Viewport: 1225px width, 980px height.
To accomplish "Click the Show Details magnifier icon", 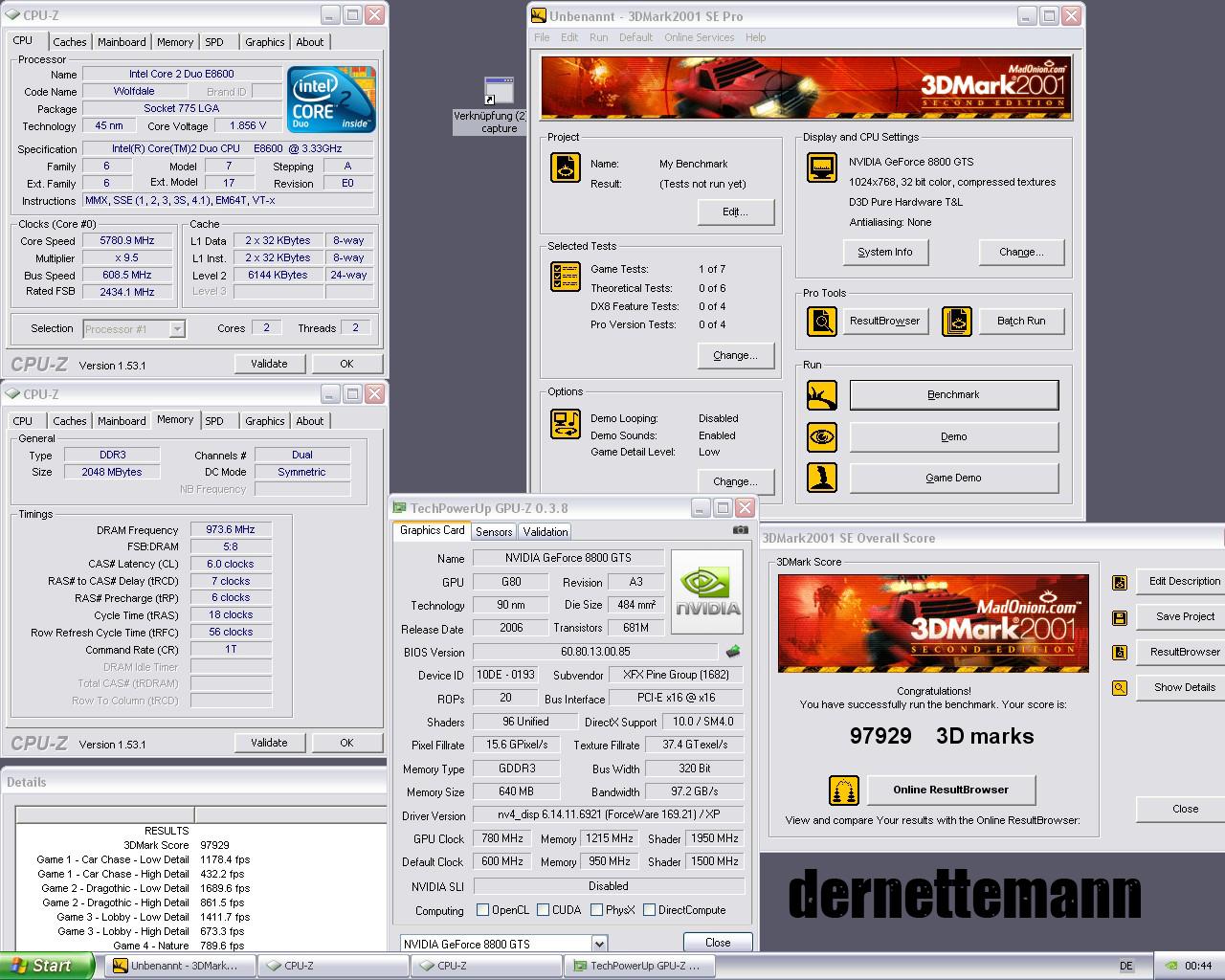I will coord(1120,687).
